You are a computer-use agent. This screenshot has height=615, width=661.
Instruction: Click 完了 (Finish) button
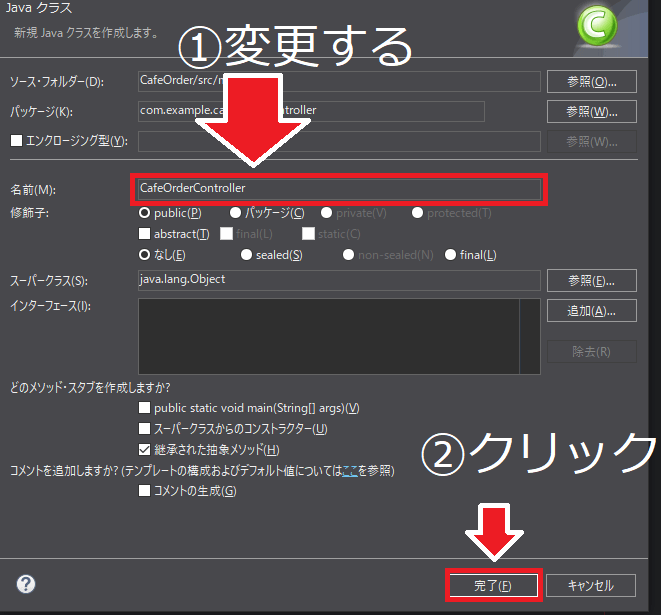pos(493,585)
